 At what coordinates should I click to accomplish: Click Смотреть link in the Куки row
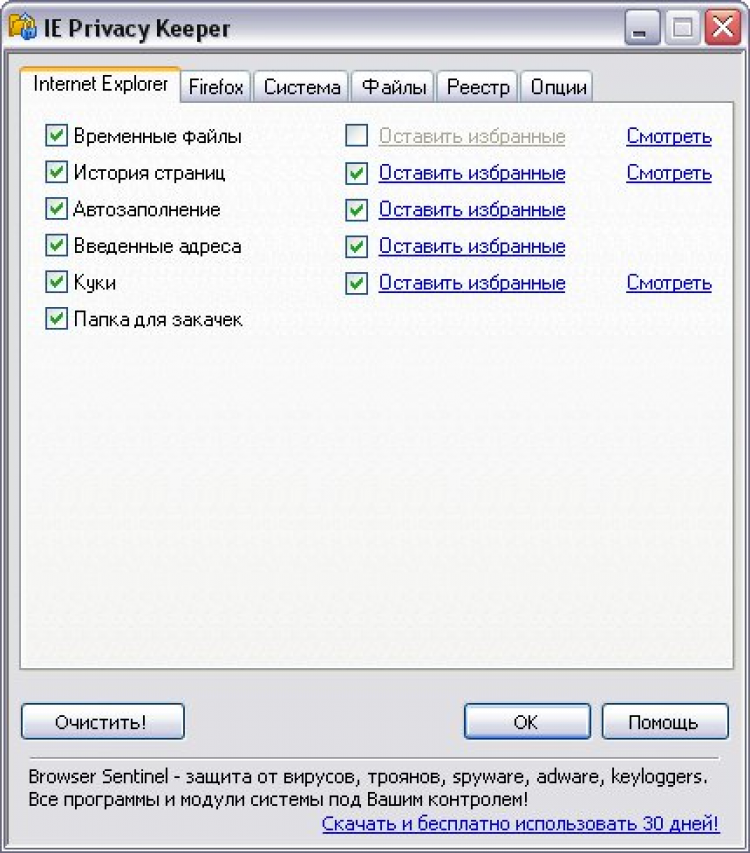coord(669,283)
